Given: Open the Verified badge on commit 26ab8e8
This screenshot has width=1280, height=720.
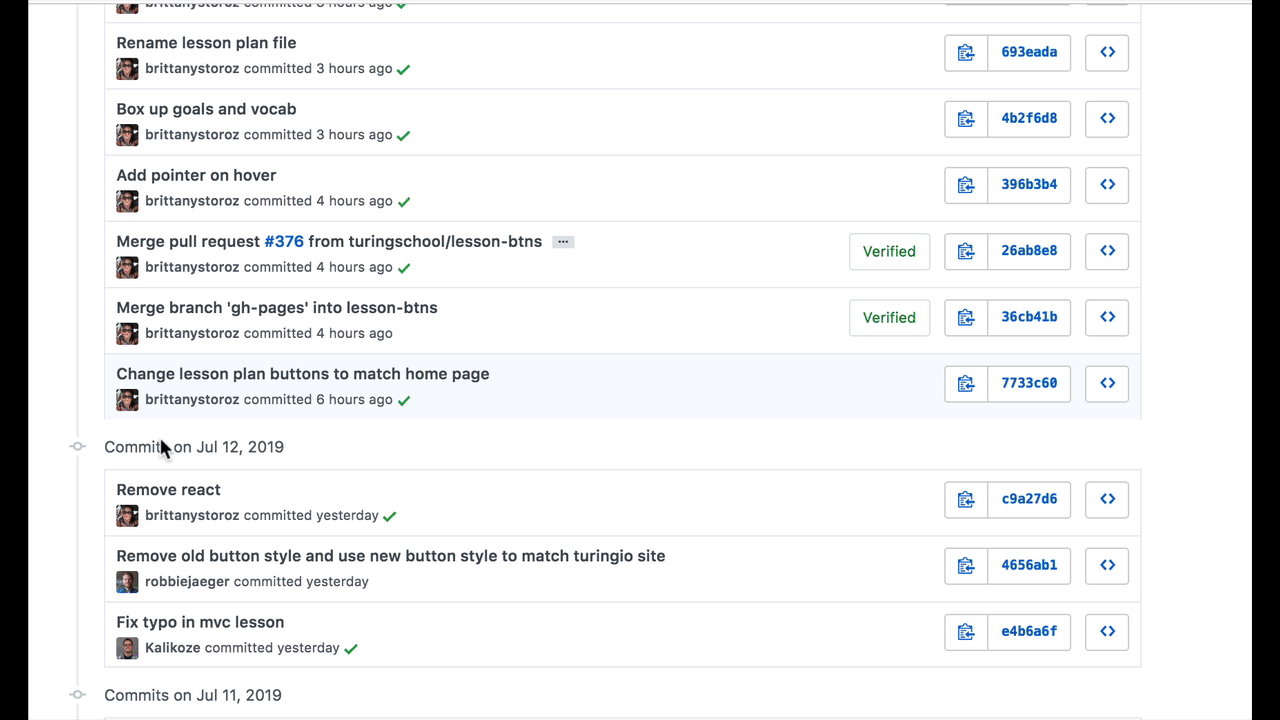Looking at the screenshot, I should click(x=889, y=252).
